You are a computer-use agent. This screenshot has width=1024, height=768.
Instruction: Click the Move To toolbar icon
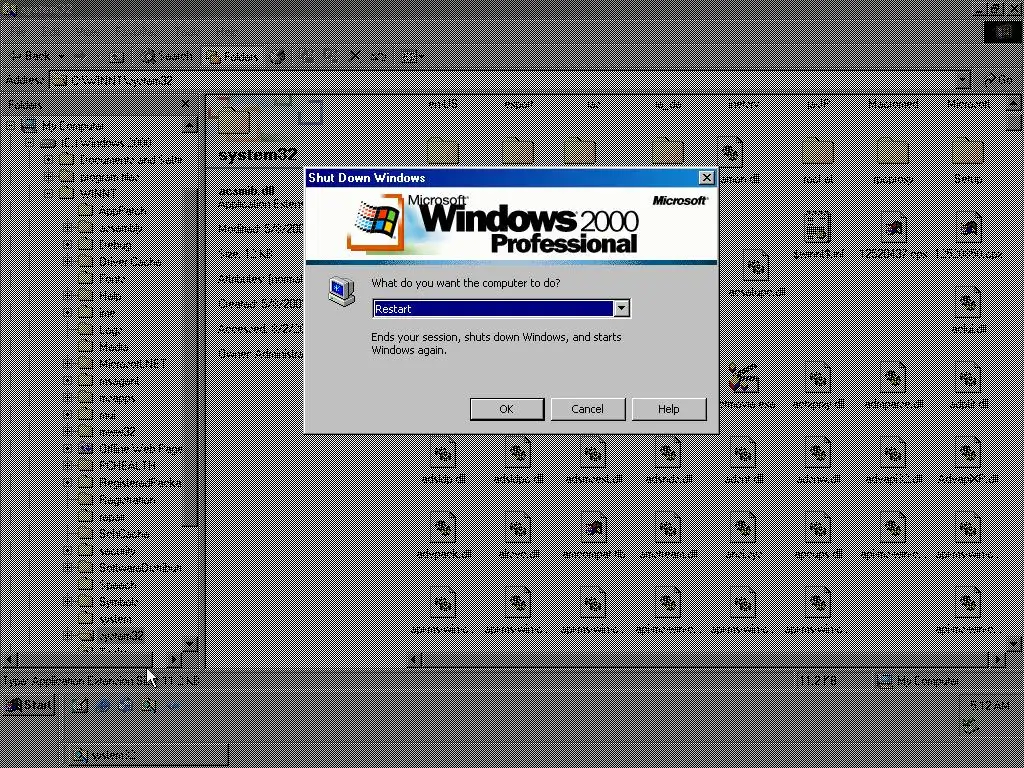306,56
